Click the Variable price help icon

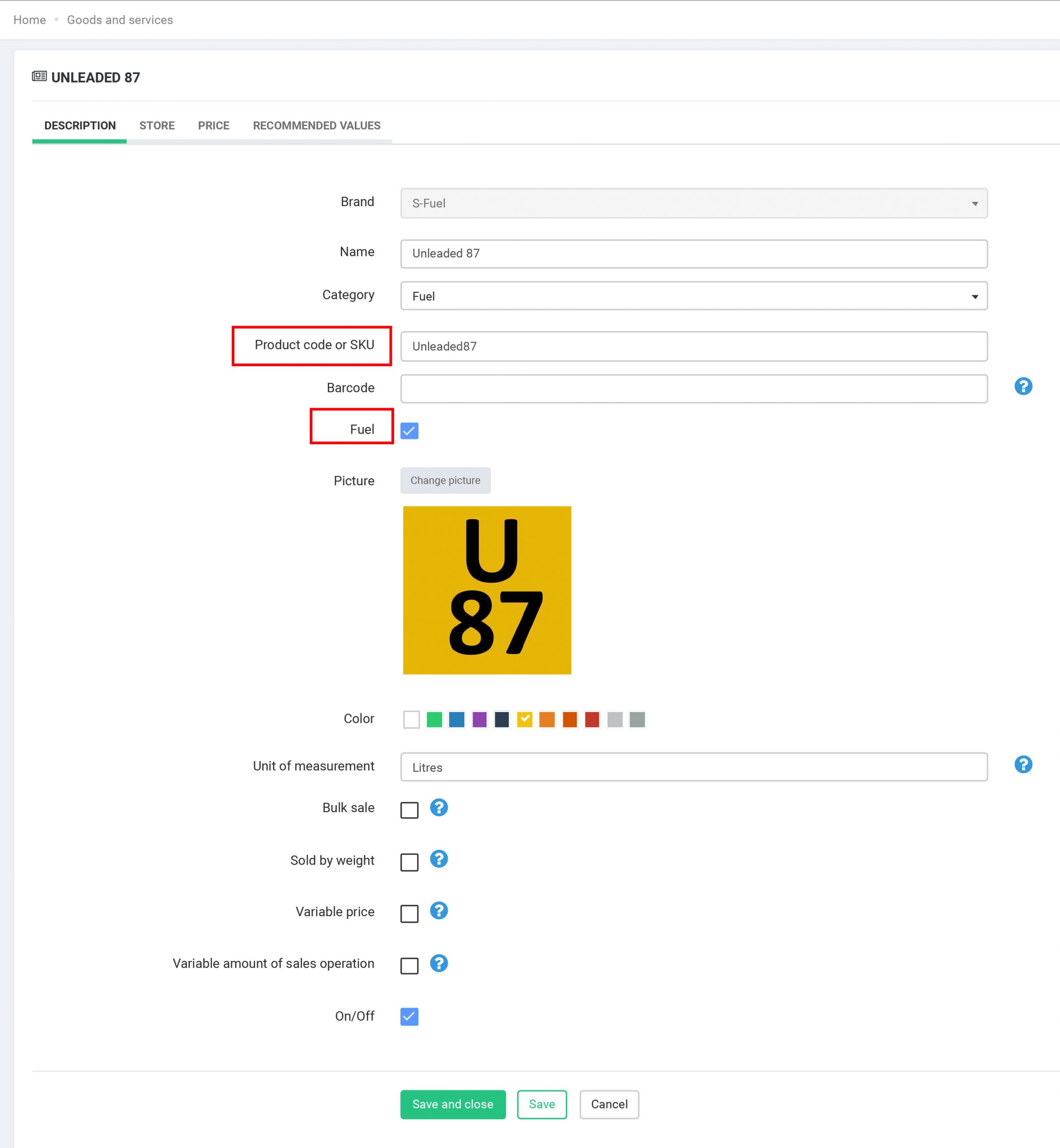[x=439, y=910]
